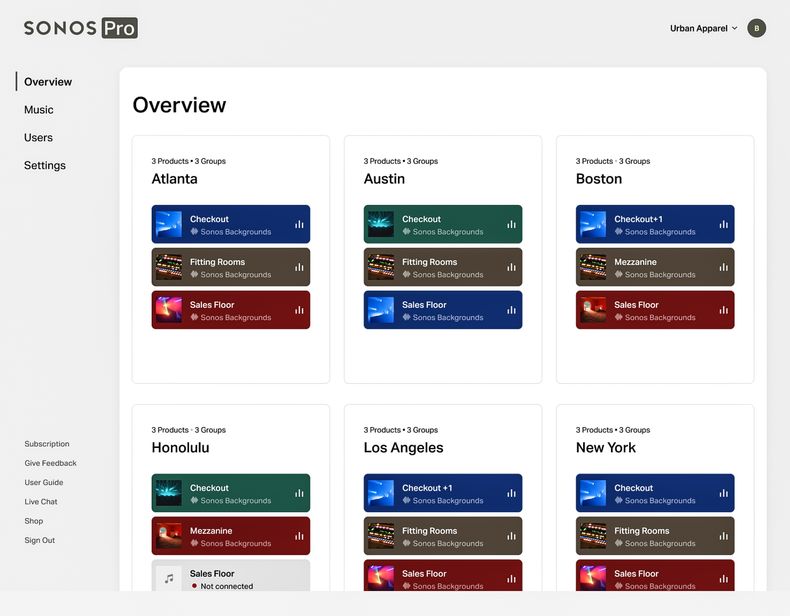This screenshot has width=790, height=616.
Task: Click Los Angeles Checkout +1 album art
Action: pos(381,493)
